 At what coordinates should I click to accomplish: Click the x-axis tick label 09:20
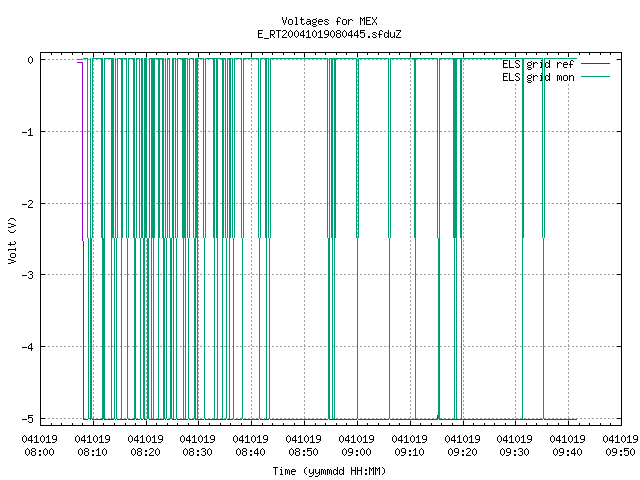click(x=462, y=452)
